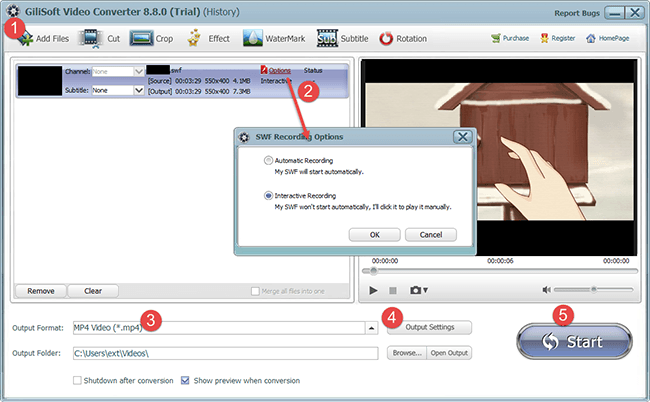Open the WaterMark tool
Viewport: 650px width, 402px height.
(250, 39)
